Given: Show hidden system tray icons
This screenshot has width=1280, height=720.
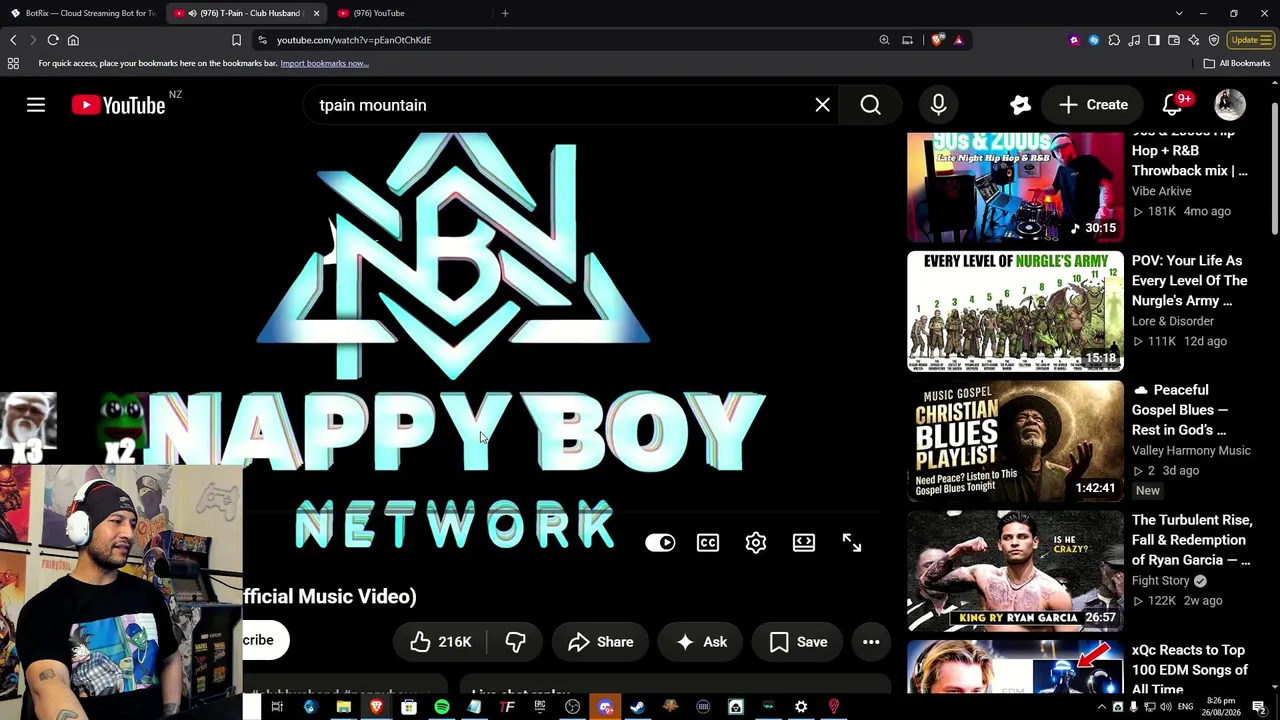Looking at the screenshot, I should tap(1101, 708).
